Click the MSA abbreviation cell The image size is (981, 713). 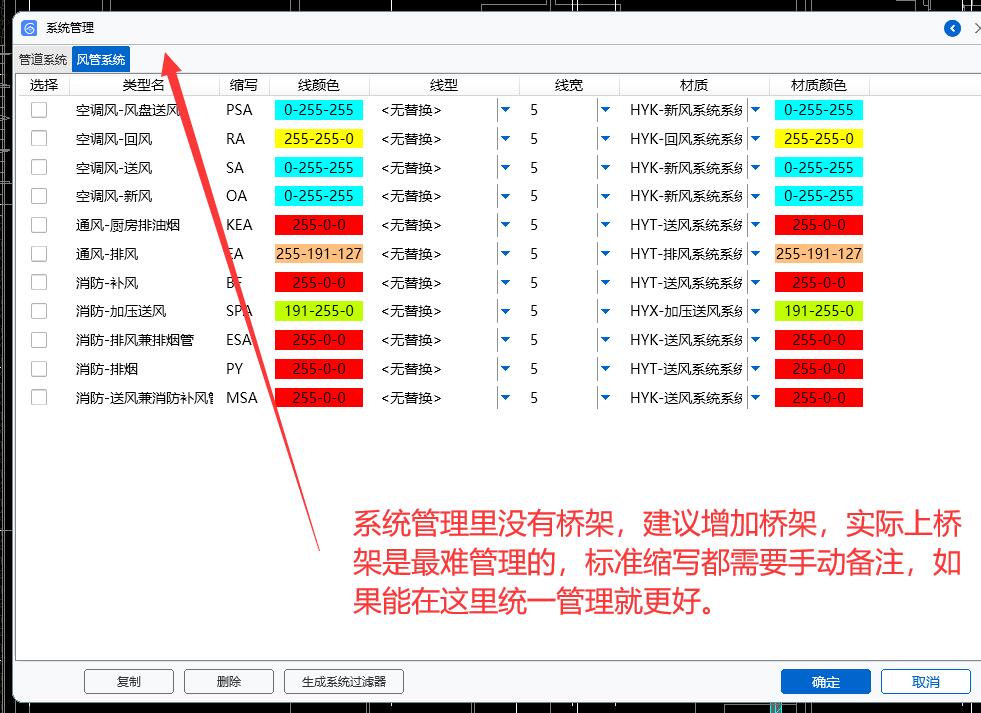pyautogui.click(x=242, y=398)
